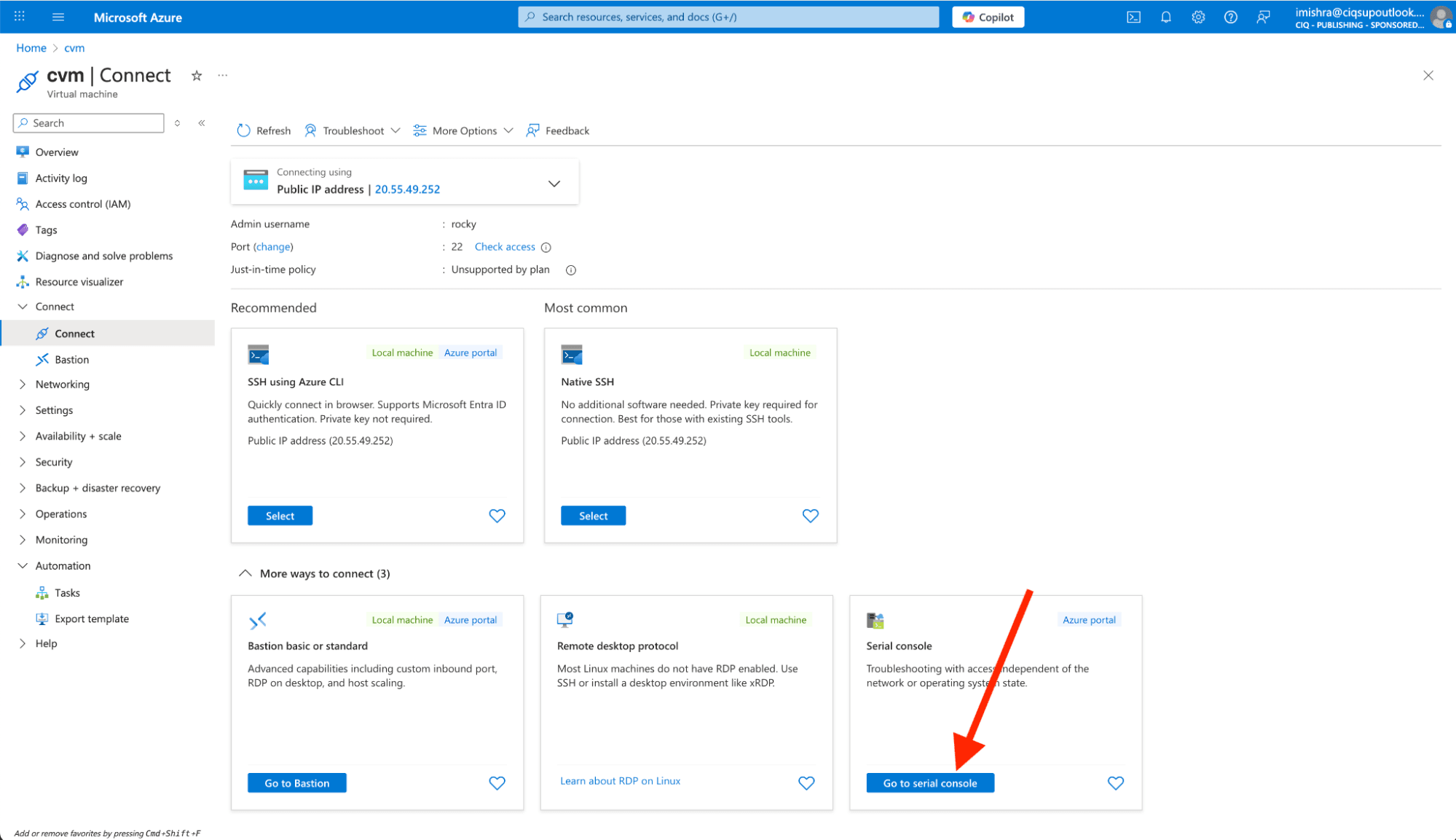Favorite the cvm page with star icon

(197, 76)
